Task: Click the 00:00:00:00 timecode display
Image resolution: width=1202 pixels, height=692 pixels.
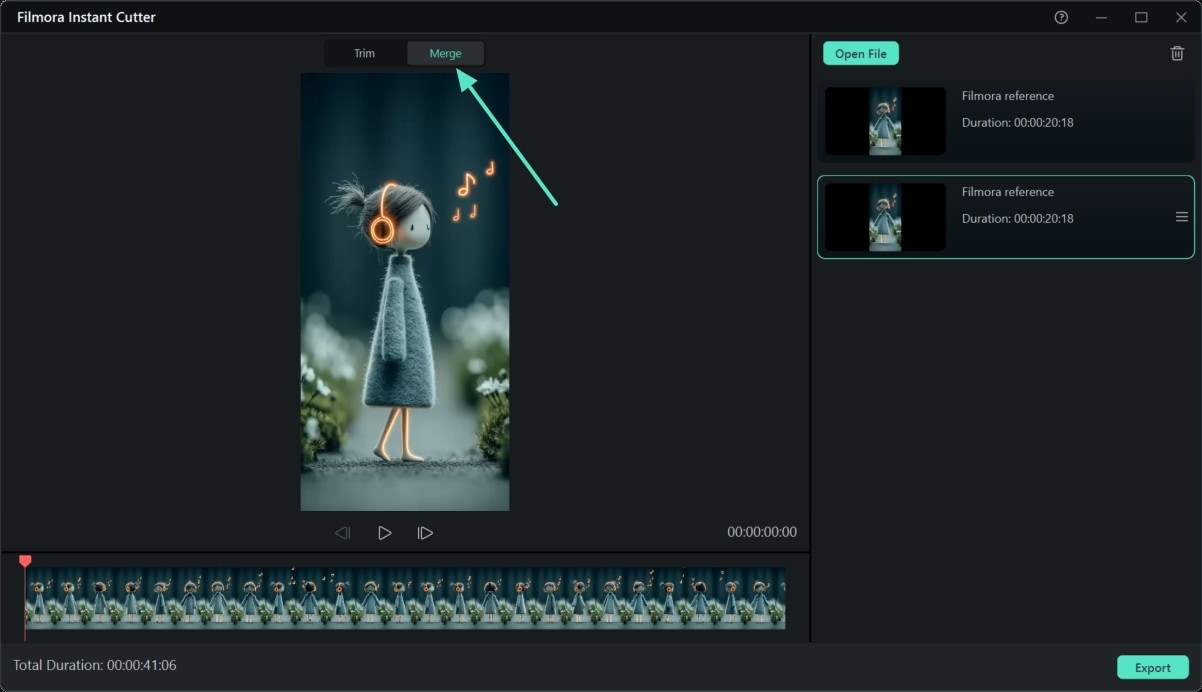Action: [762, 532]
